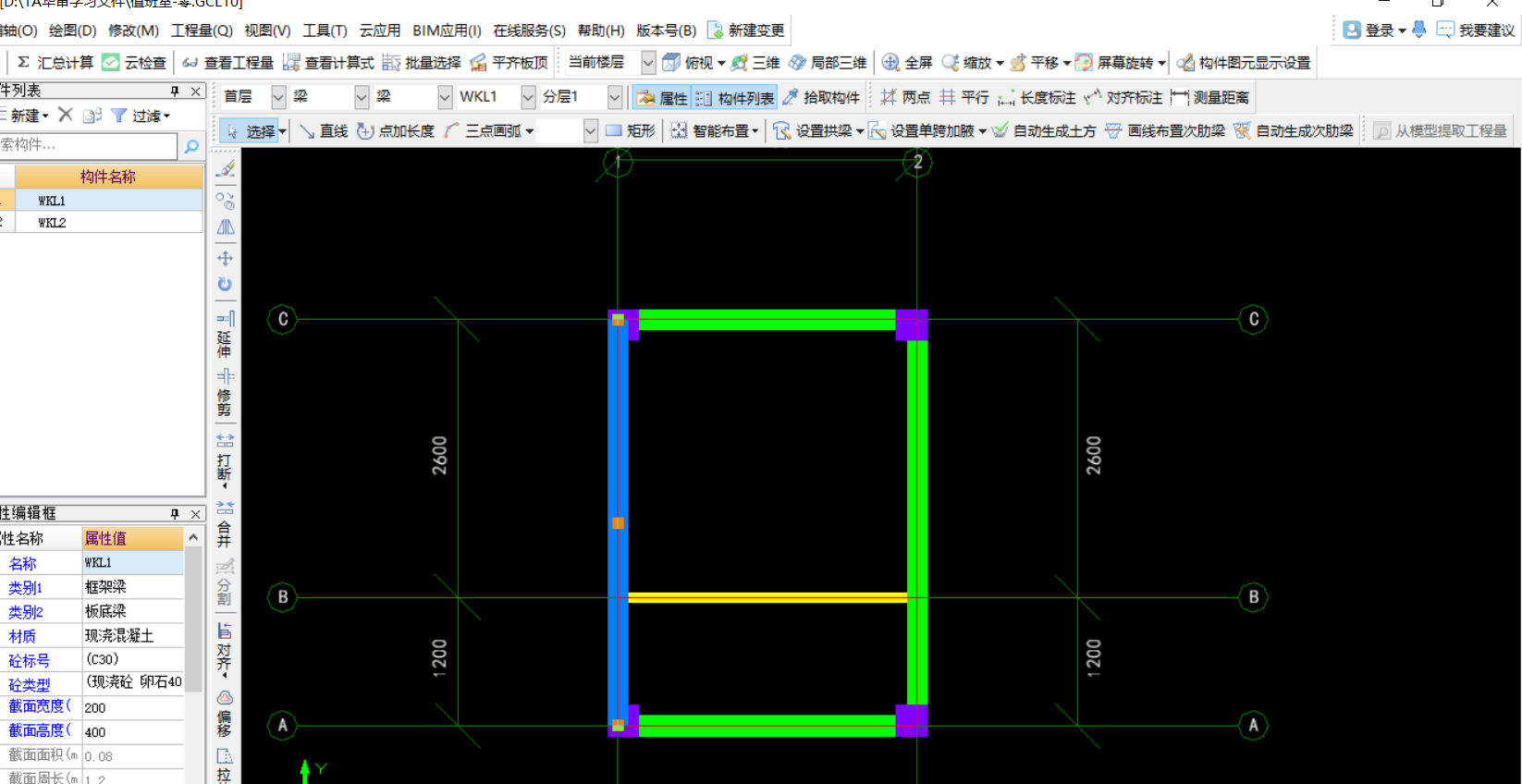Click the 合并 merge tool

point(225,523)
